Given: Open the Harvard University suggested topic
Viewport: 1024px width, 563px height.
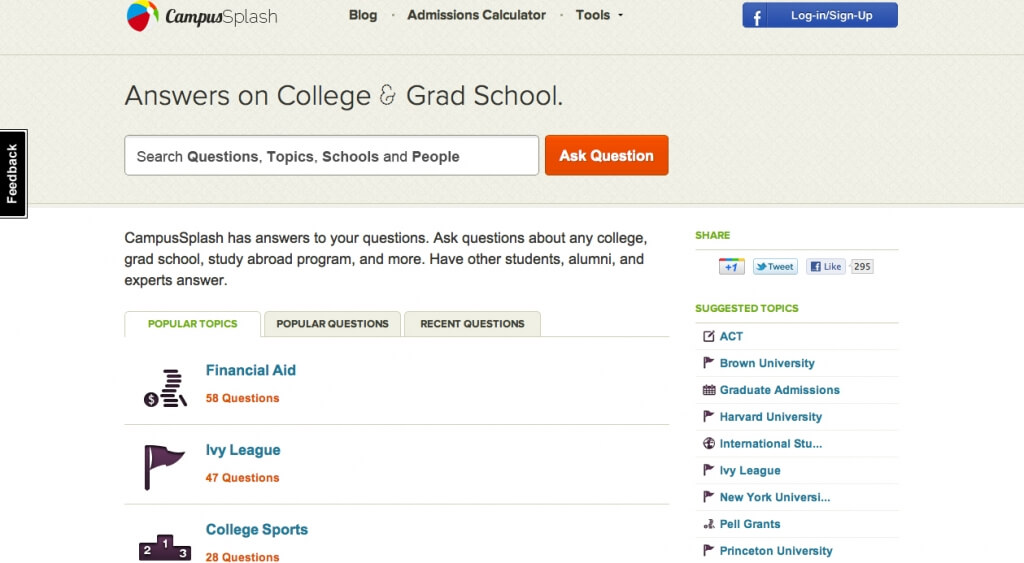Looking at the screenshot, I should [771, 417].
